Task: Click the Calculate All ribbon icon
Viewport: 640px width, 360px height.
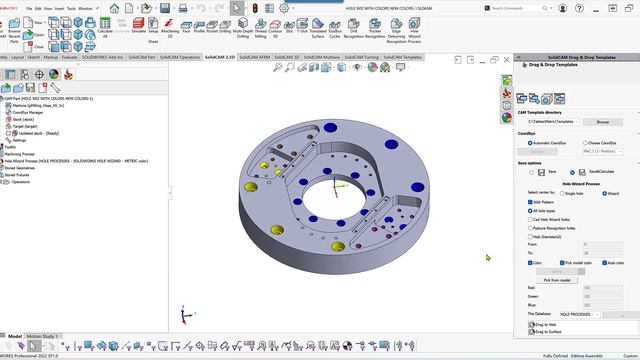Action: tap(105, 28)
